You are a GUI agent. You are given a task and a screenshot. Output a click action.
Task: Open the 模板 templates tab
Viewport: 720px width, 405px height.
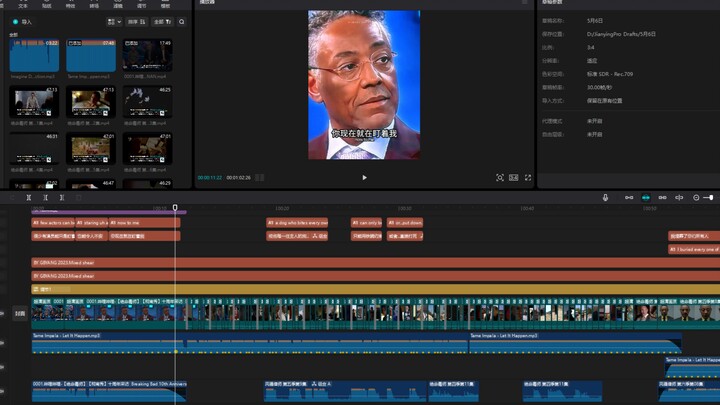[x=166, y=4]
